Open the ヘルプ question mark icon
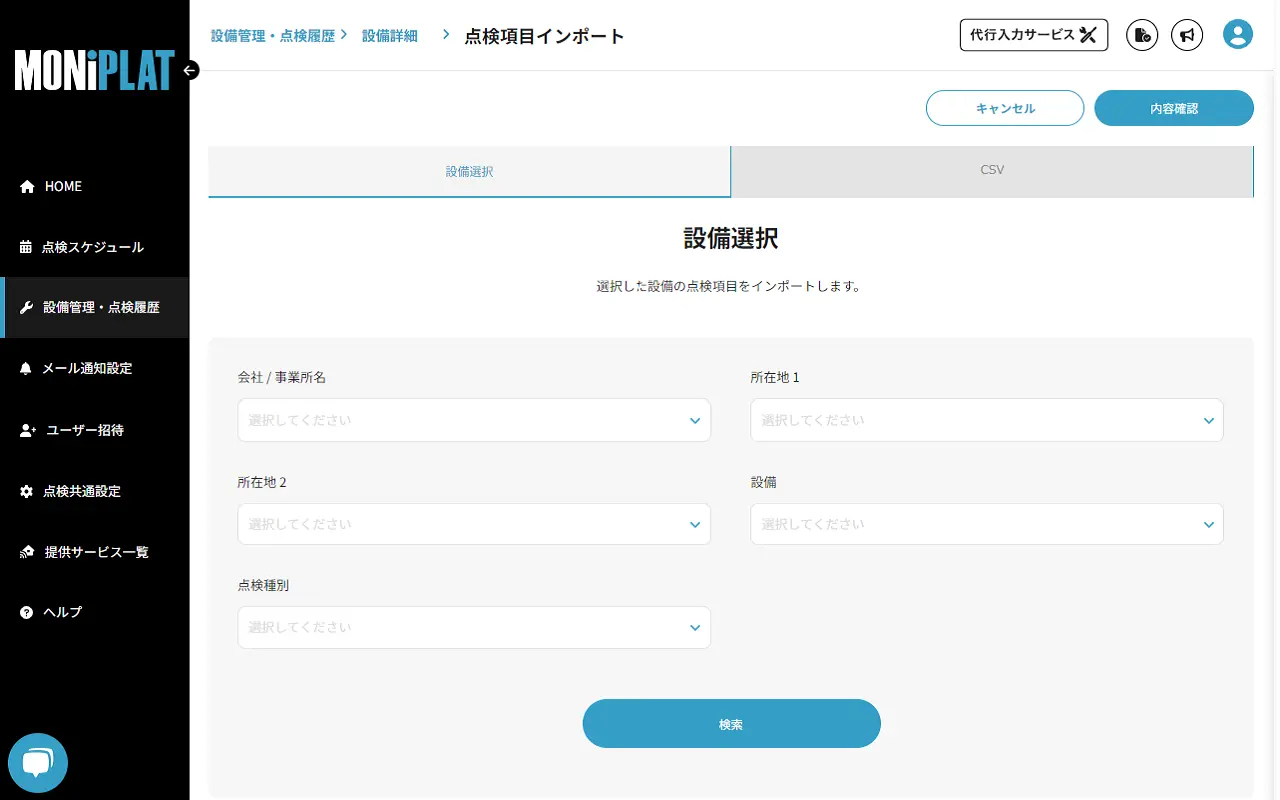1280x800 pixels. click(24, 611)
